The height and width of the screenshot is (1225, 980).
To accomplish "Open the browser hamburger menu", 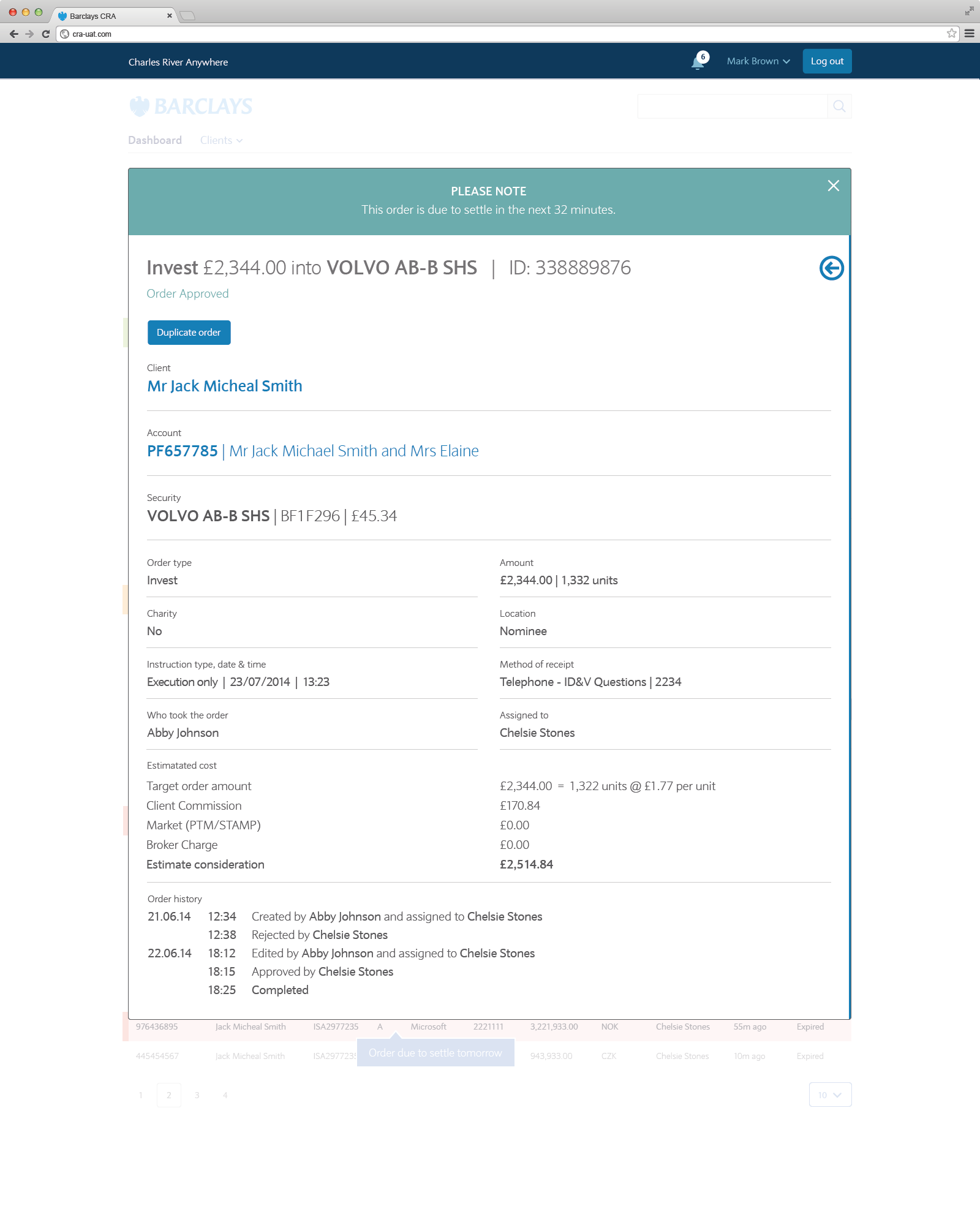I will 969,34.
